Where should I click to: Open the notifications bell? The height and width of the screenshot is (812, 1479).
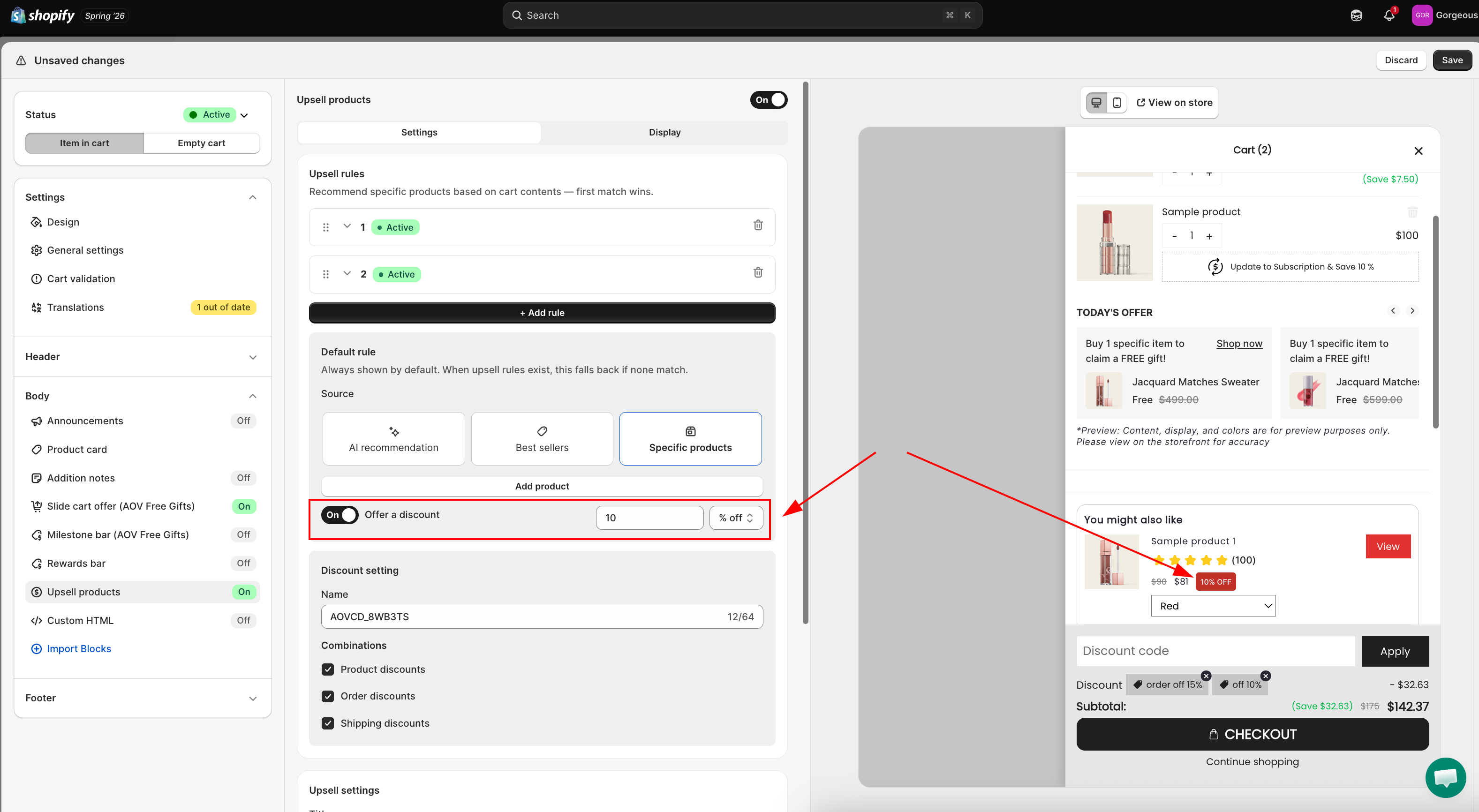tap(1389, 15)
